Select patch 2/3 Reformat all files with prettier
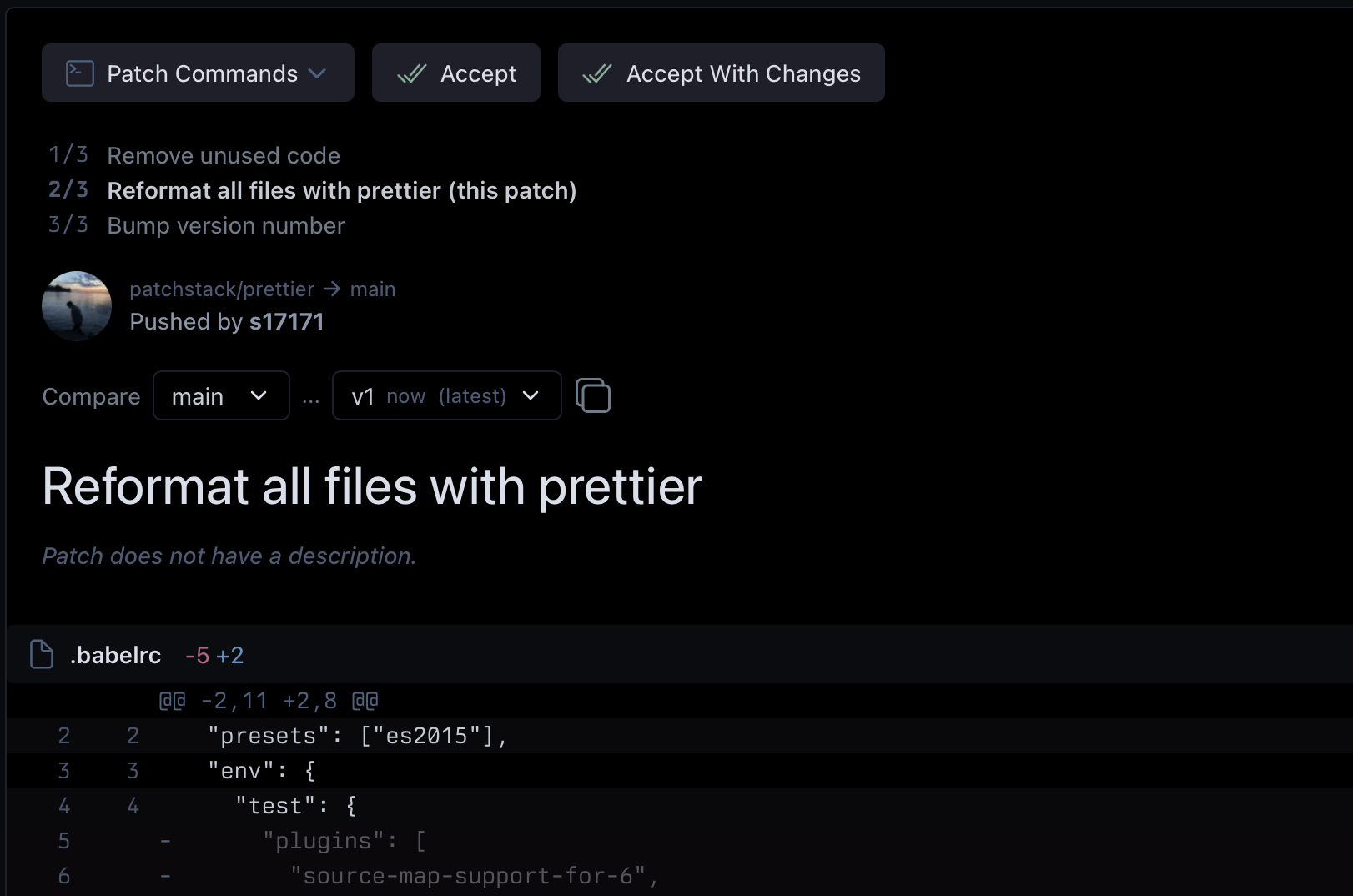 click(x=342, y=190)
